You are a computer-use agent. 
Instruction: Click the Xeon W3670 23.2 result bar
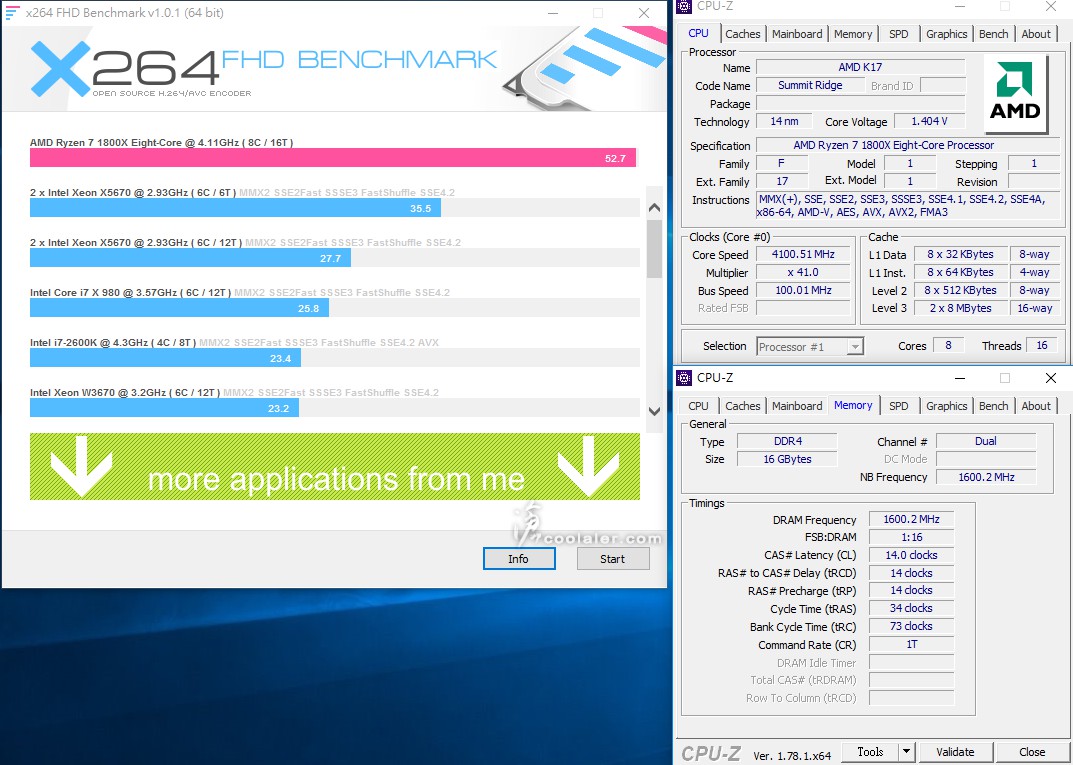click(x=164, y=408)
